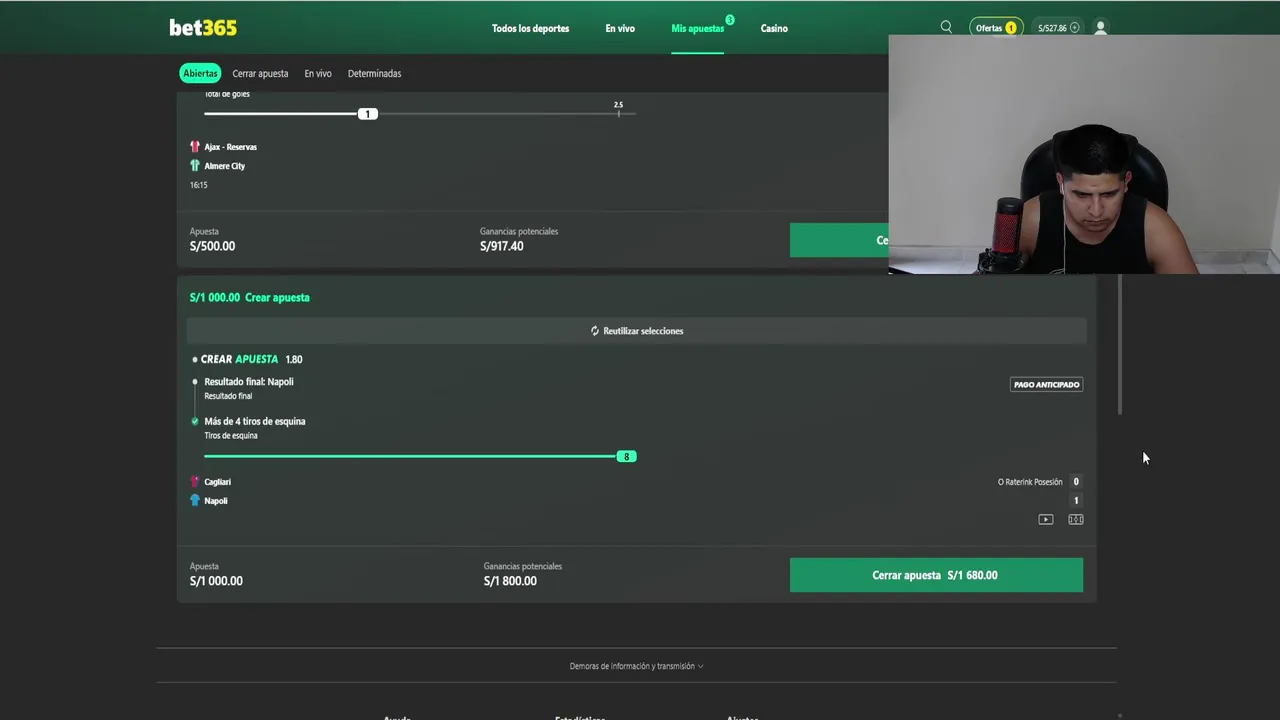Image resolution: width=1280 pixels, height=720 pixels.
Task: Click the partially hidden green Cerrar button
Action: tap(839, 240)
